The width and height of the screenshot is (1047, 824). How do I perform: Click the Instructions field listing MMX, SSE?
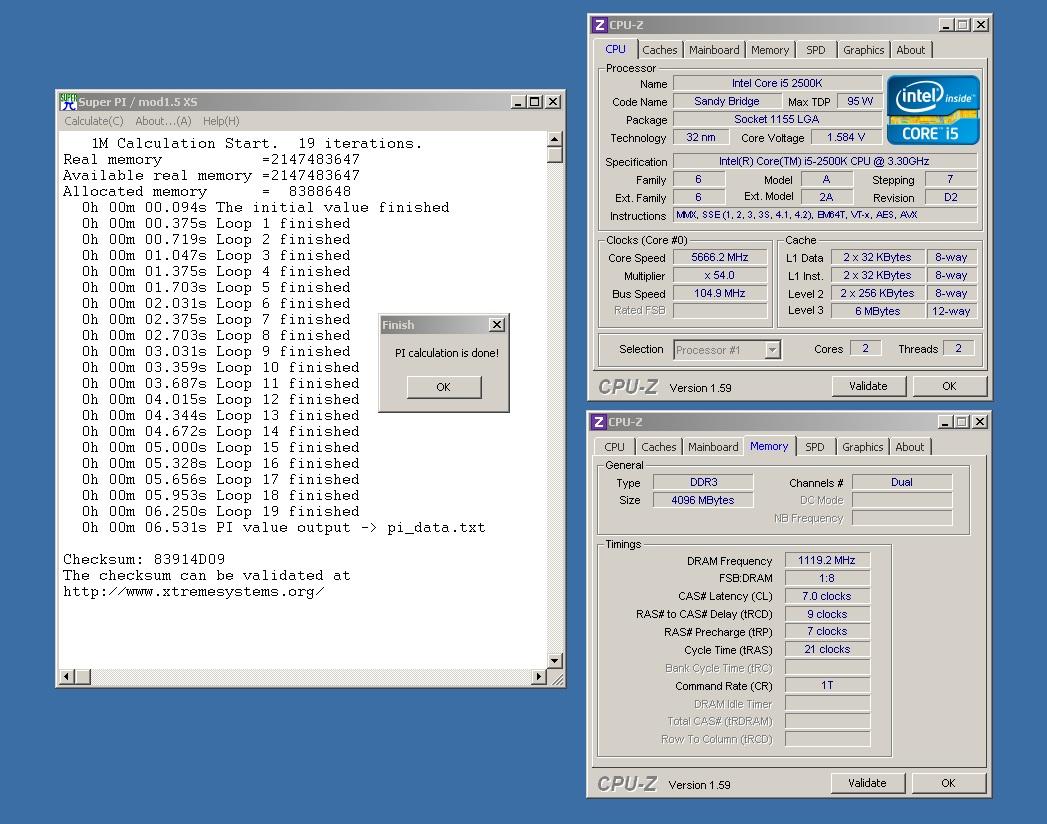825,215
